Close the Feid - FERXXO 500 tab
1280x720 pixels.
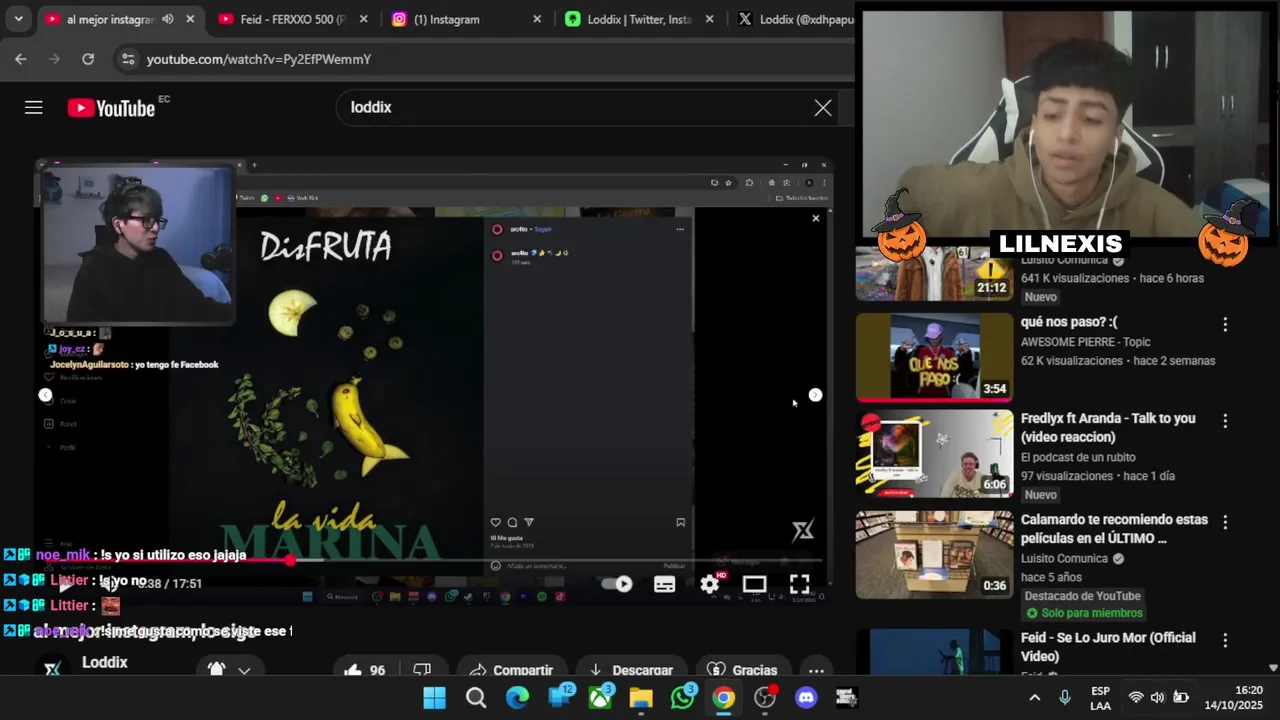pos(363,19)
